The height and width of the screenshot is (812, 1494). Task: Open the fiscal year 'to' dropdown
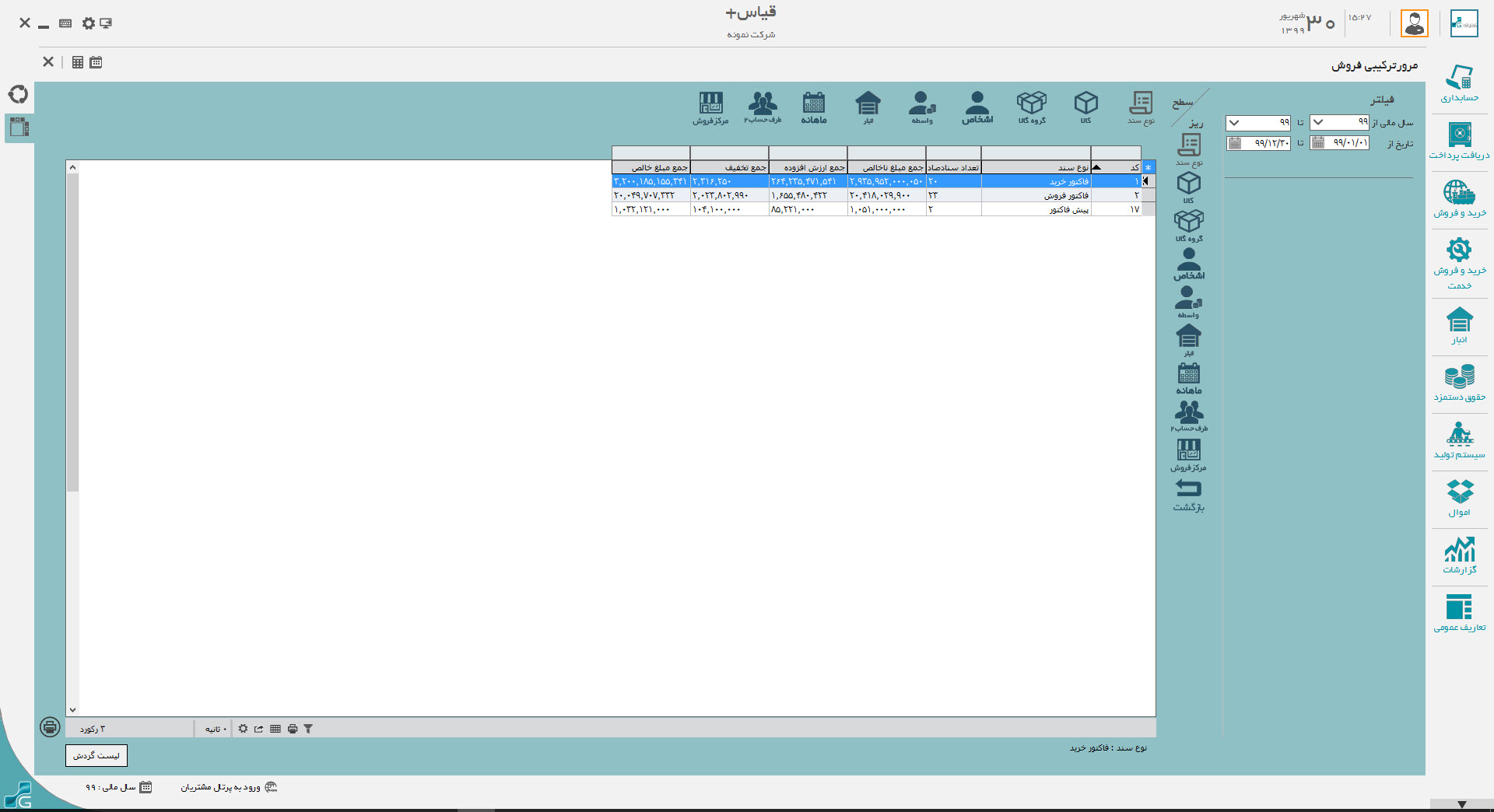pyautogui.click(x=1234, y=123)
